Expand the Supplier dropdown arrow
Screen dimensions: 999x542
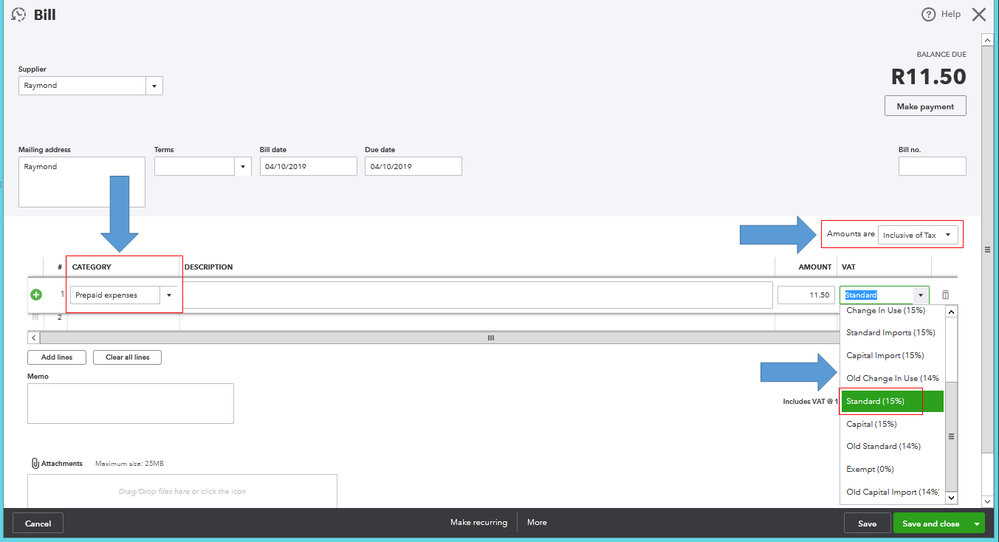pyautogui.click(x=154, y=86)
